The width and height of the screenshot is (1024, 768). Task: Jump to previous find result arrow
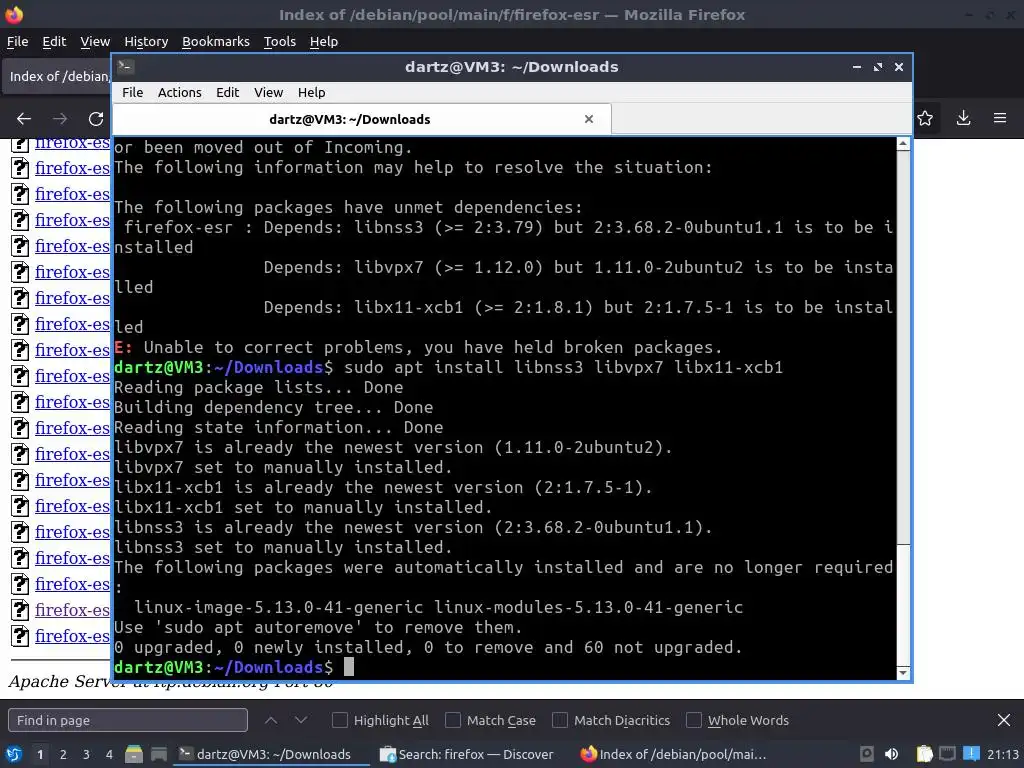[x=271, y=720]
